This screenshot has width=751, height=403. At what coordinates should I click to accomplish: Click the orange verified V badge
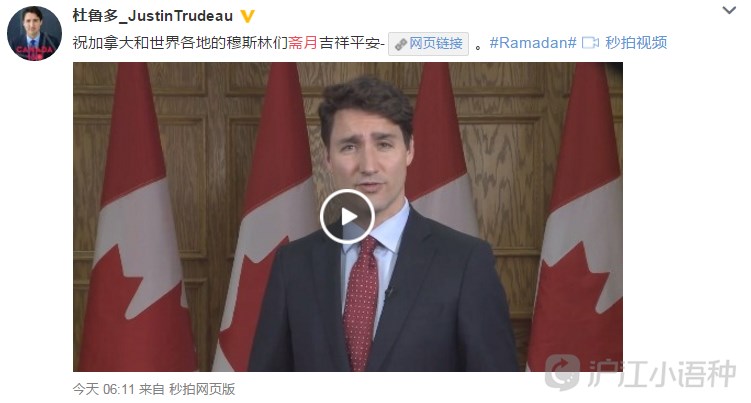click(x=247, y=16)
